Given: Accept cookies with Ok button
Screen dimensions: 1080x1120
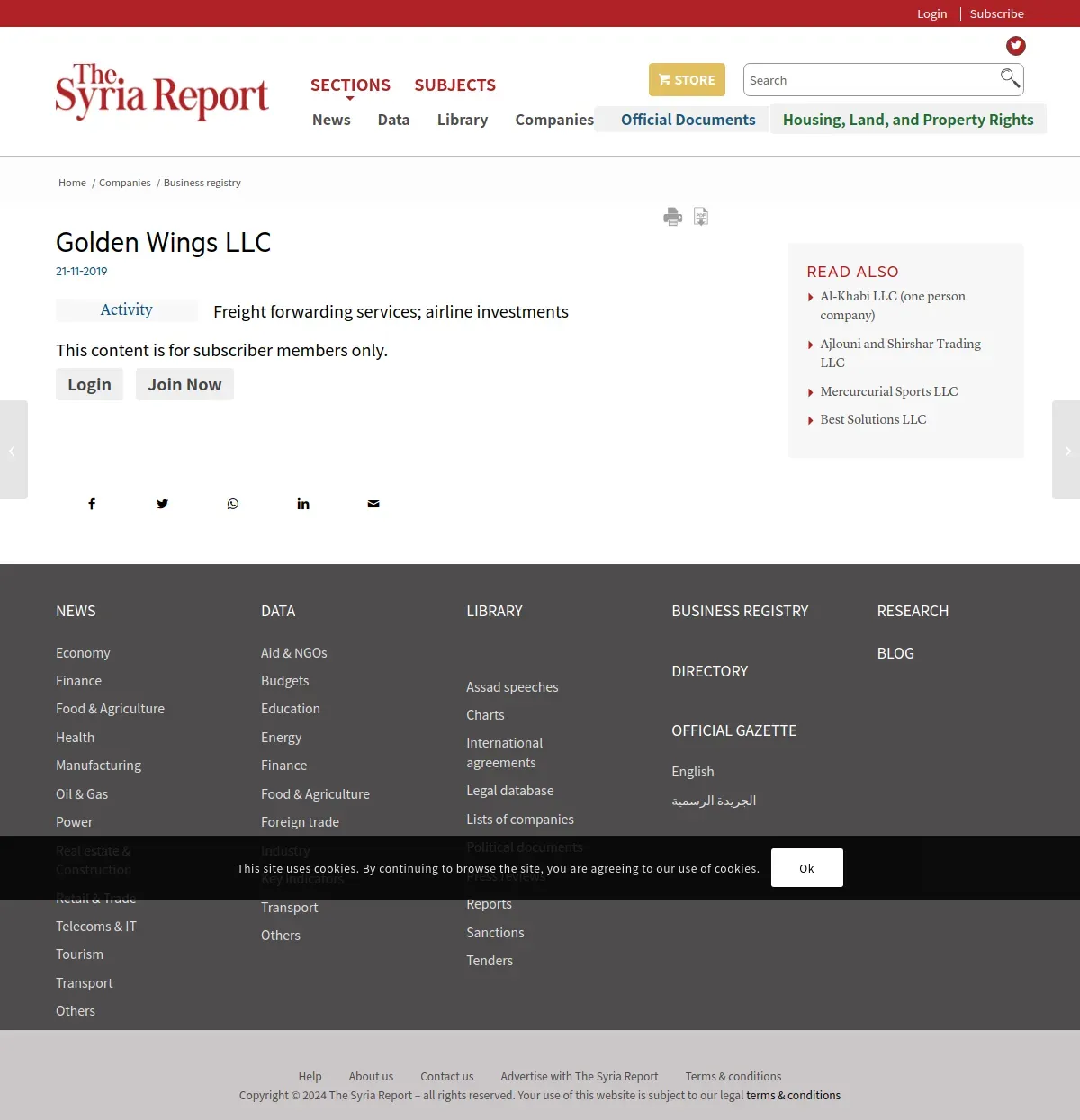Looking at the screenshot, I should click(x=806, y=868).
